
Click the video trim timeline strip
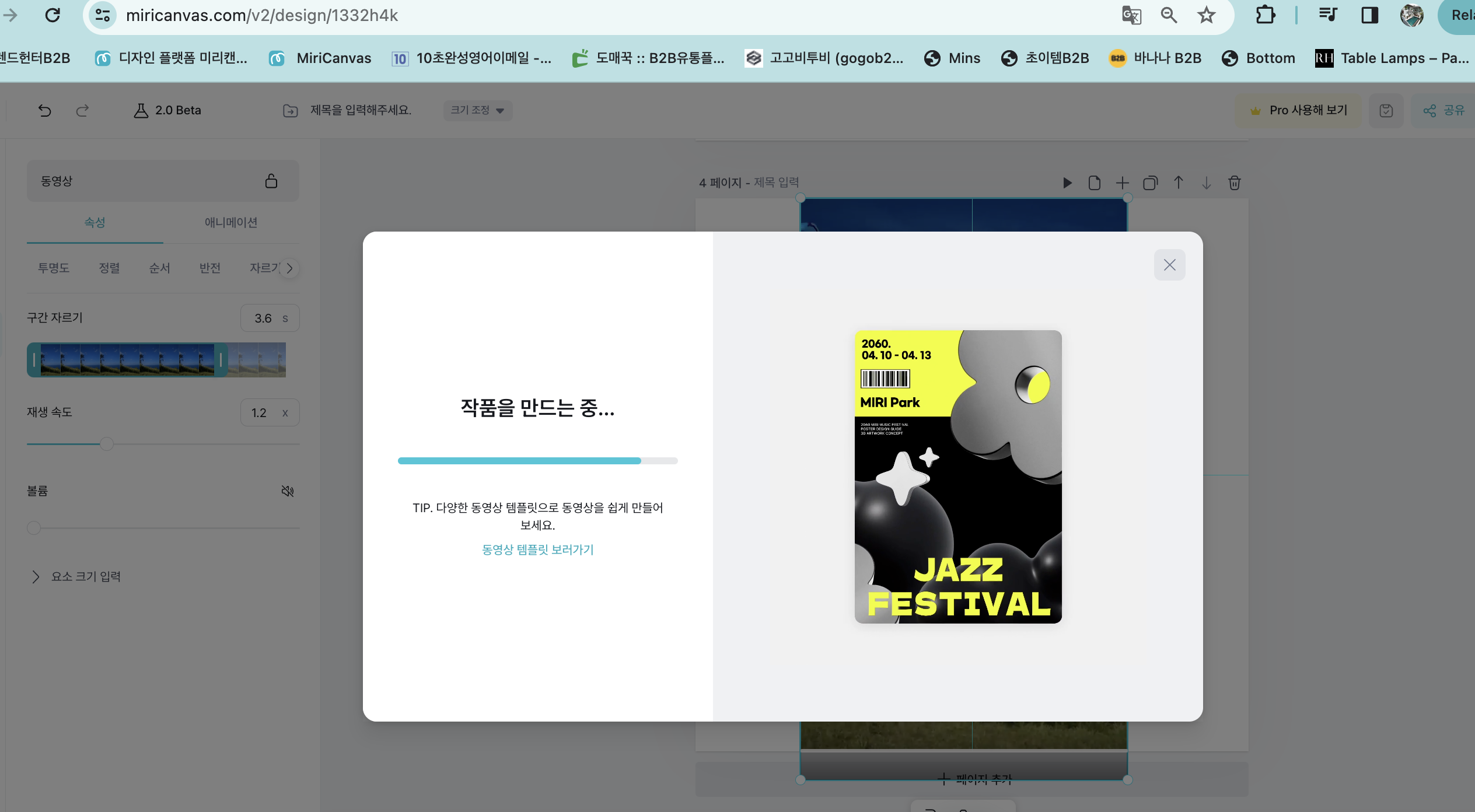tap(156, 360)
